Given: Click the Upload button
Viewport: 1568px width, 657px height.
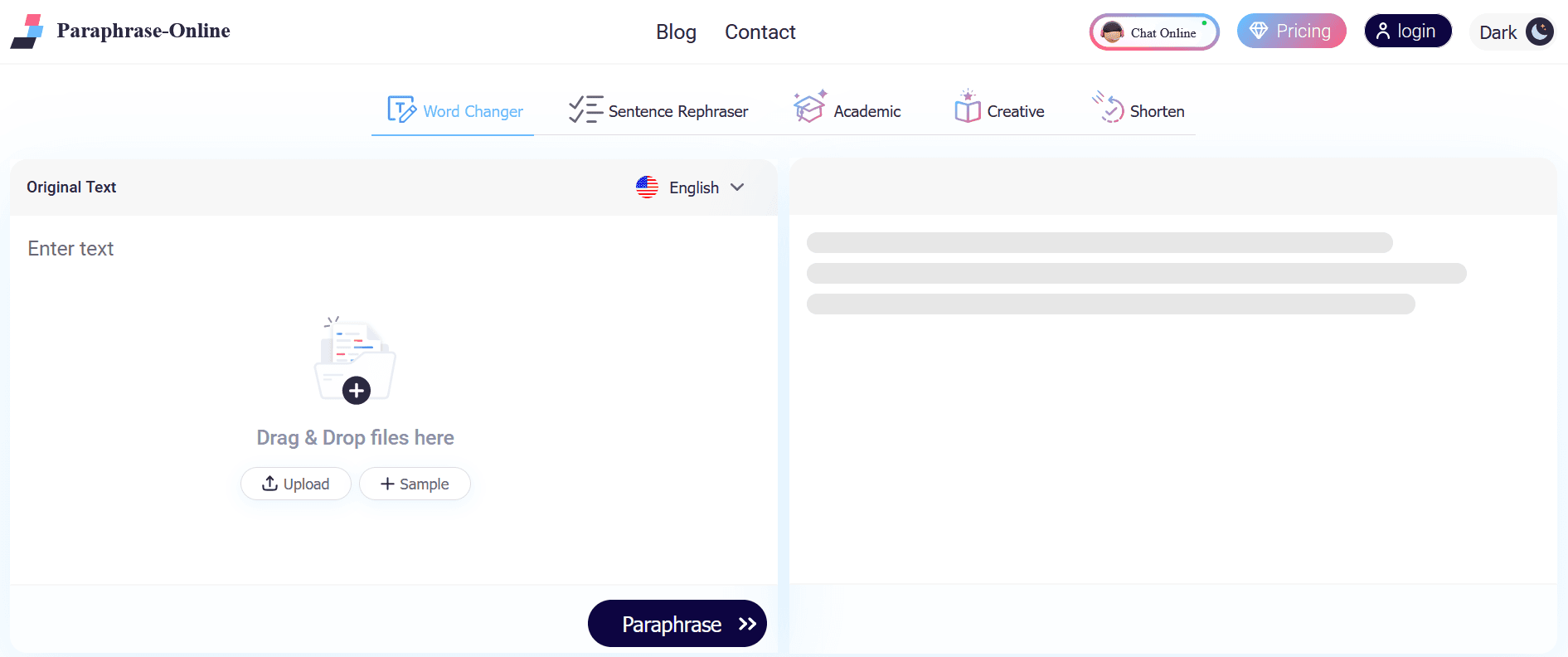Looking at the screenshot, I should [296, 484].
